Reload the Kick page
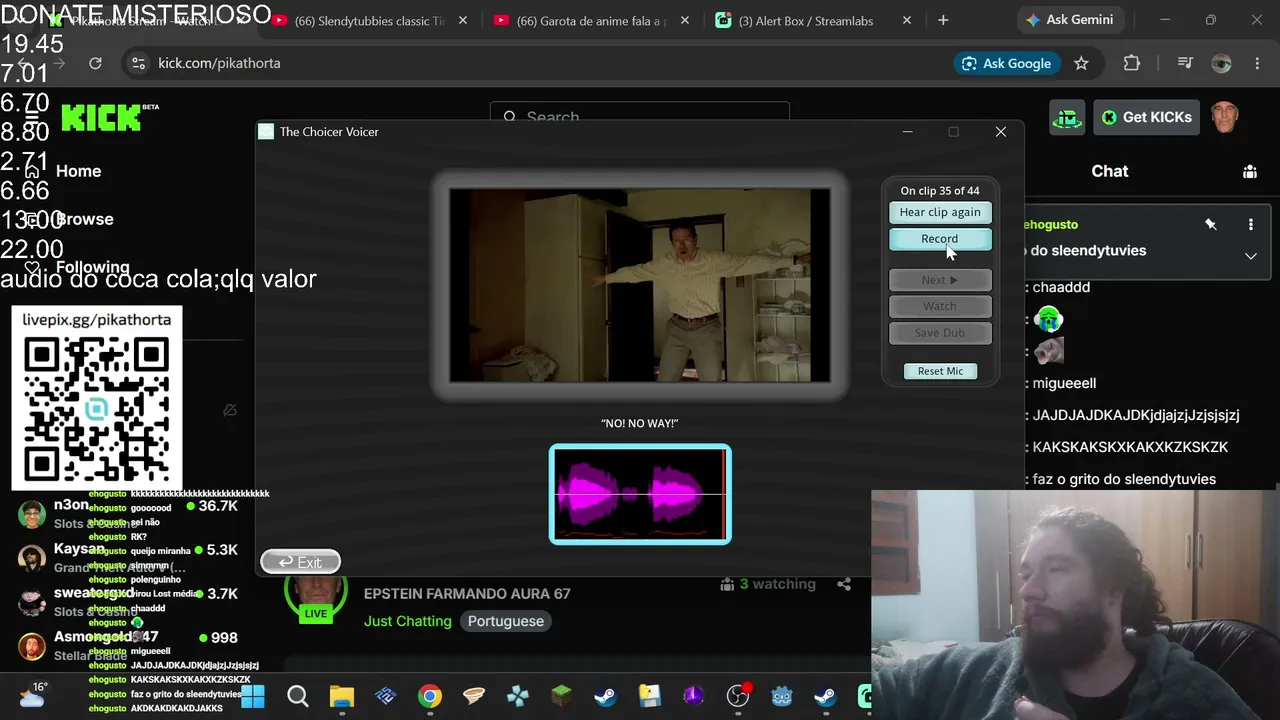This screenshot has width=1280, height=720. [95, 63]
